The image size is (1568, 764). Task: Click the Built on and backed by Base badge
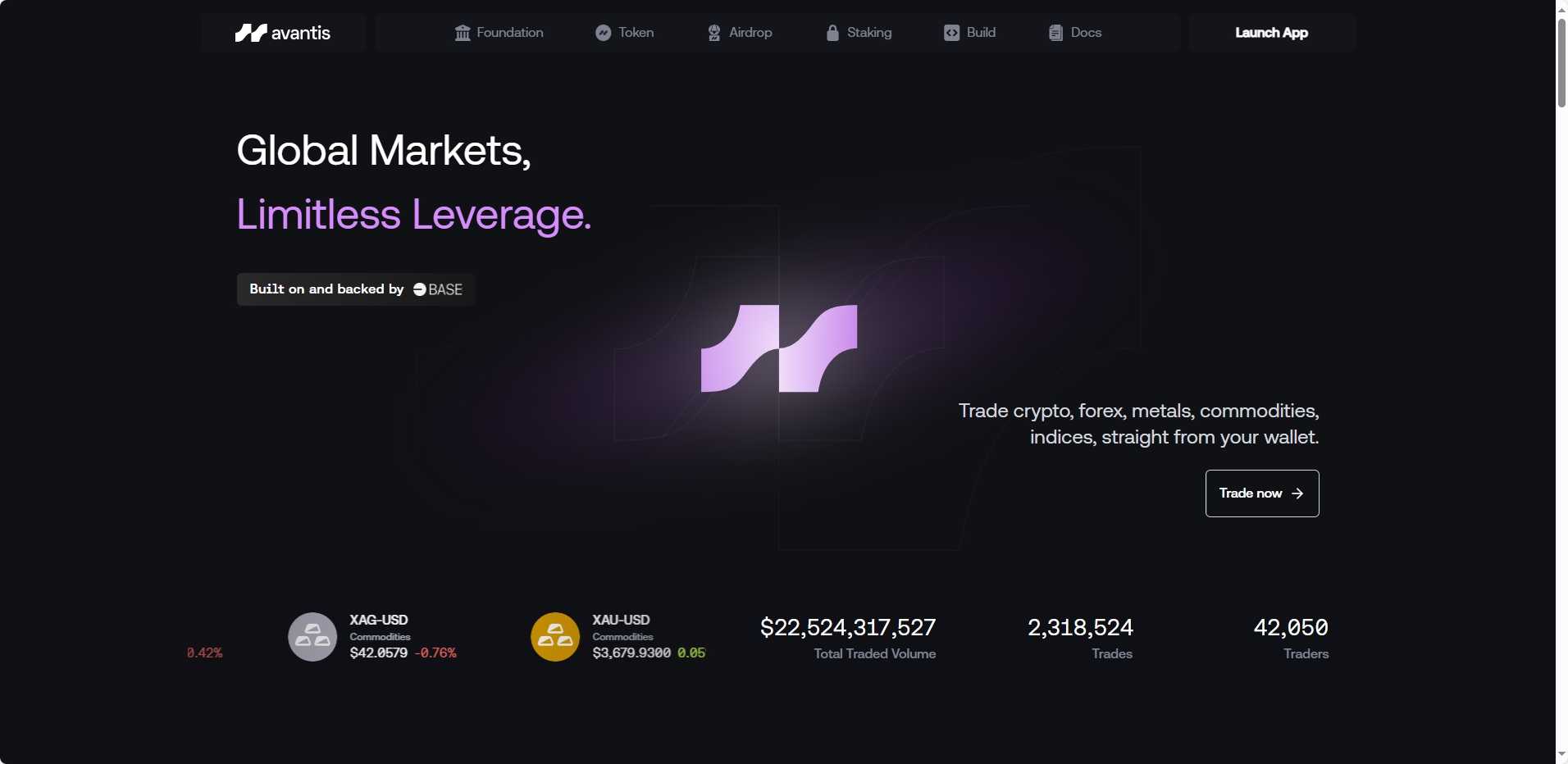click(356, 289)
